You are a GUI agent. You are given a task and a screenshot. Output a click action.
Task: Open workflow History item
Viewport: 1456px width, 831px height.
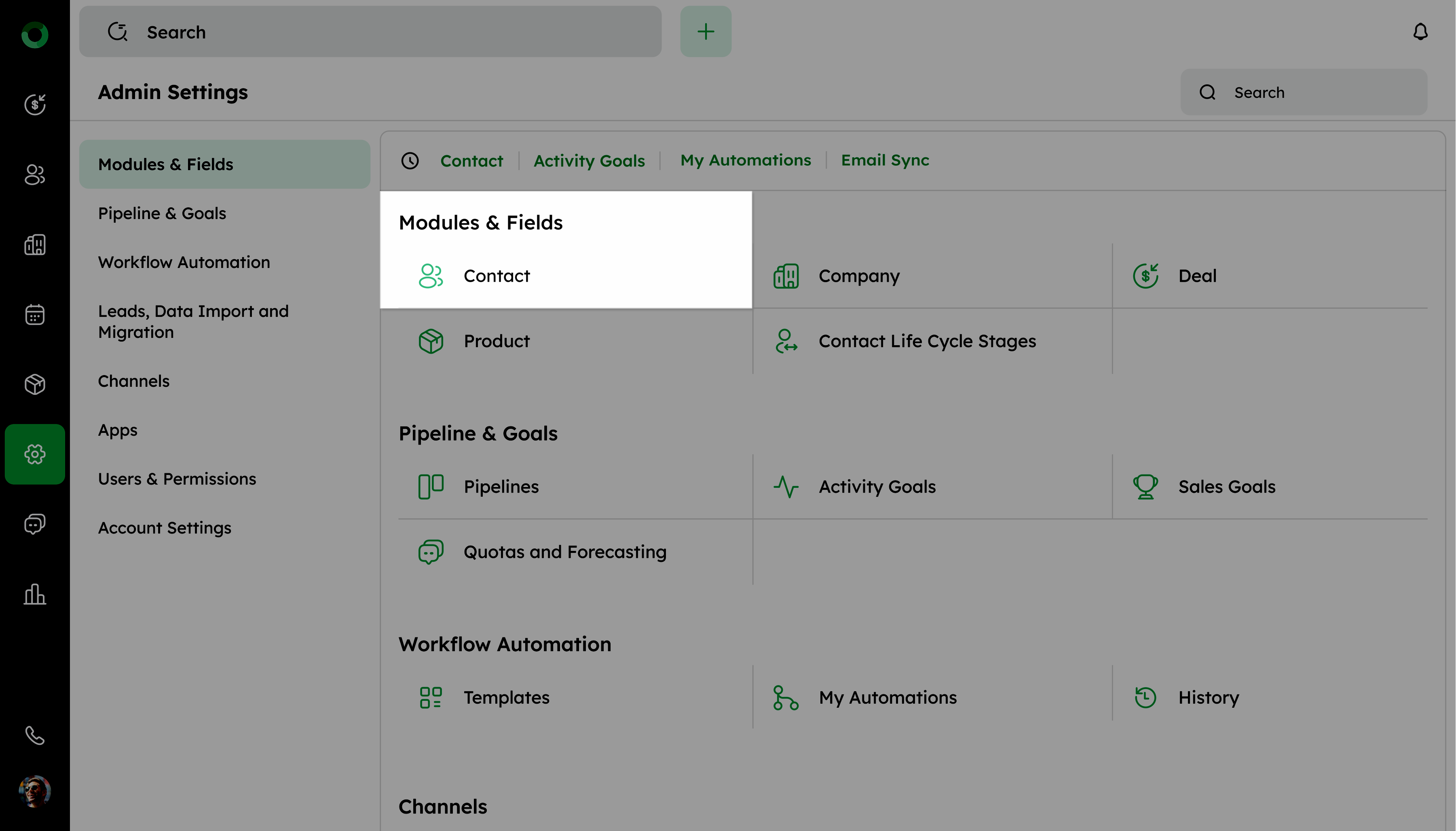point(1208,698)
